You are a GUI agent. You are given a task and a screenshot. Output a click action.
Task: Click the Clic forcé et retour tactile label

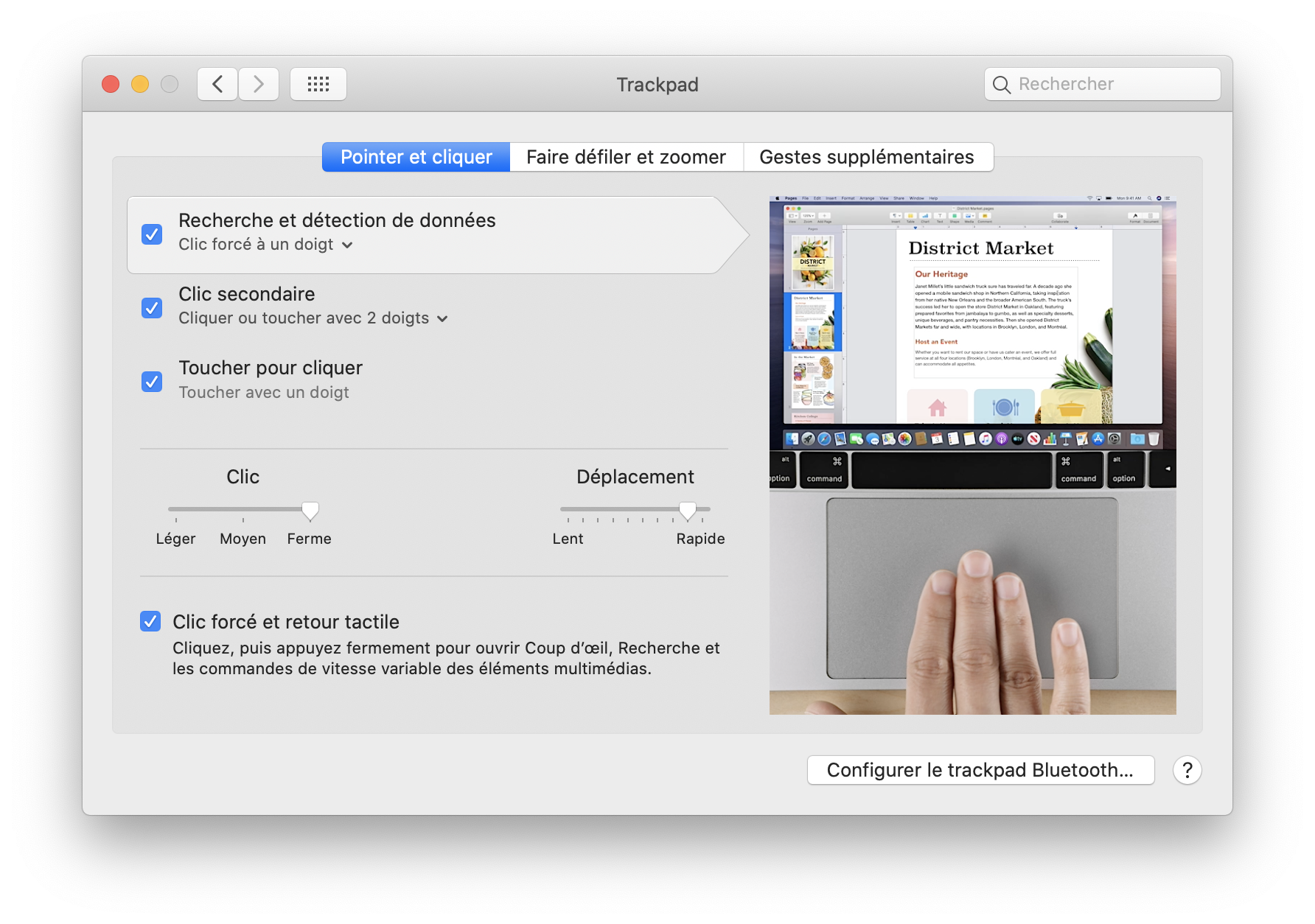click(286, 622)
